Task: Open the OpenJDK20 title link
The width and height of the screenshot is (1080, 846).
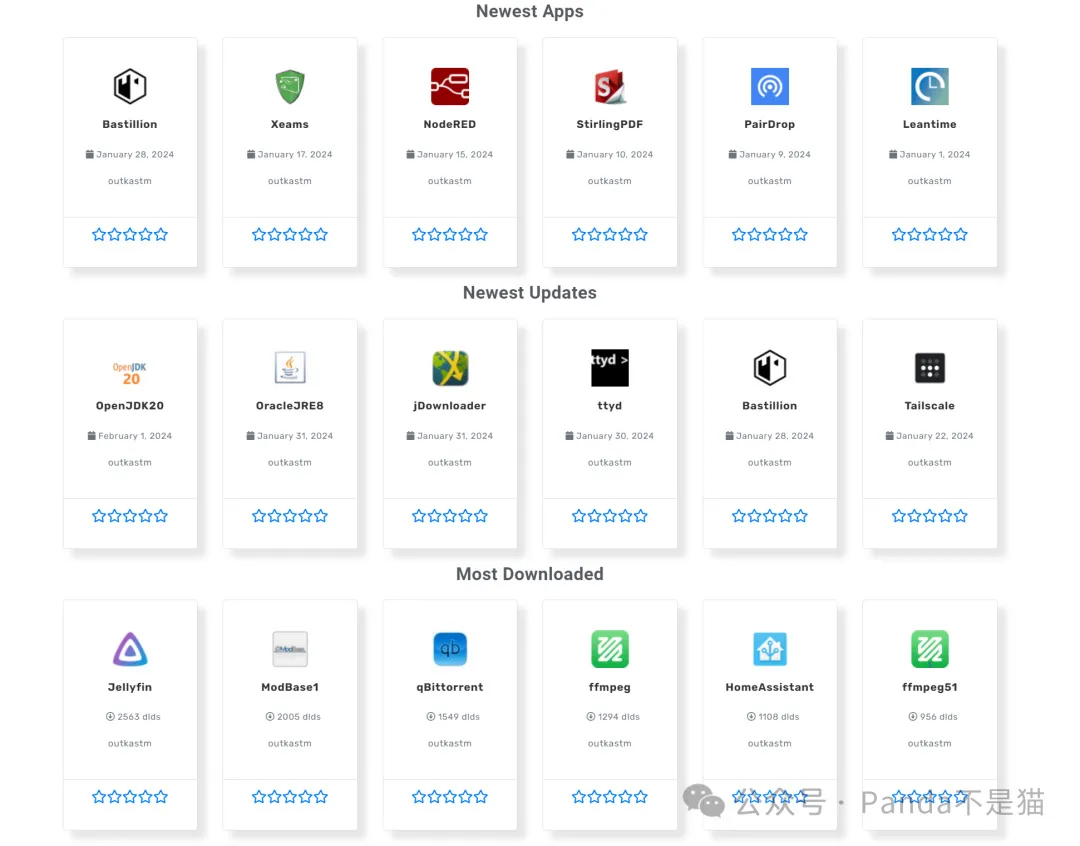Action: tap(129, 406)
